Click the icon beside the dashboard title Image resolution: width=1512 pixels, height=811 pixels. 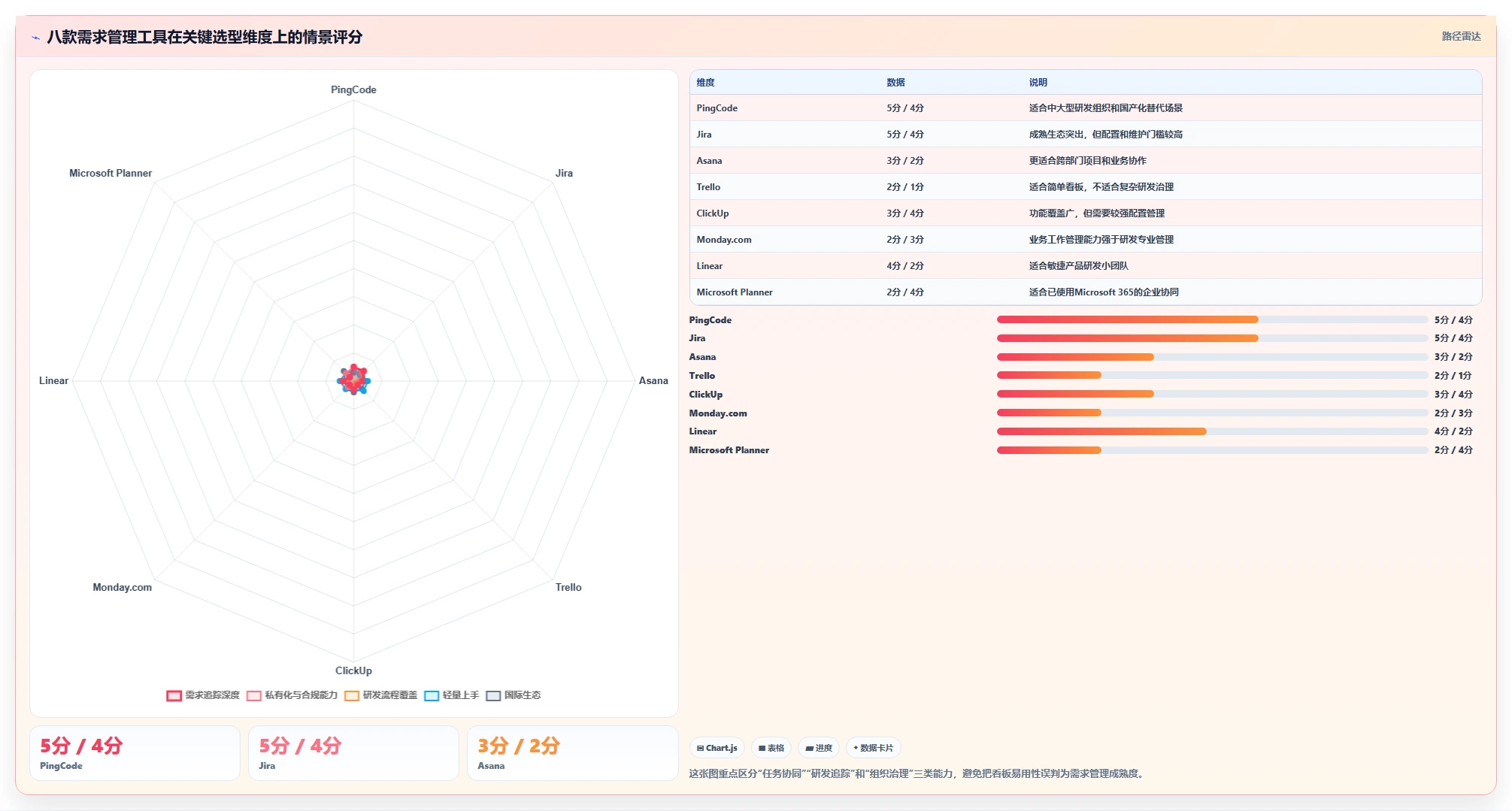point(35,38)
